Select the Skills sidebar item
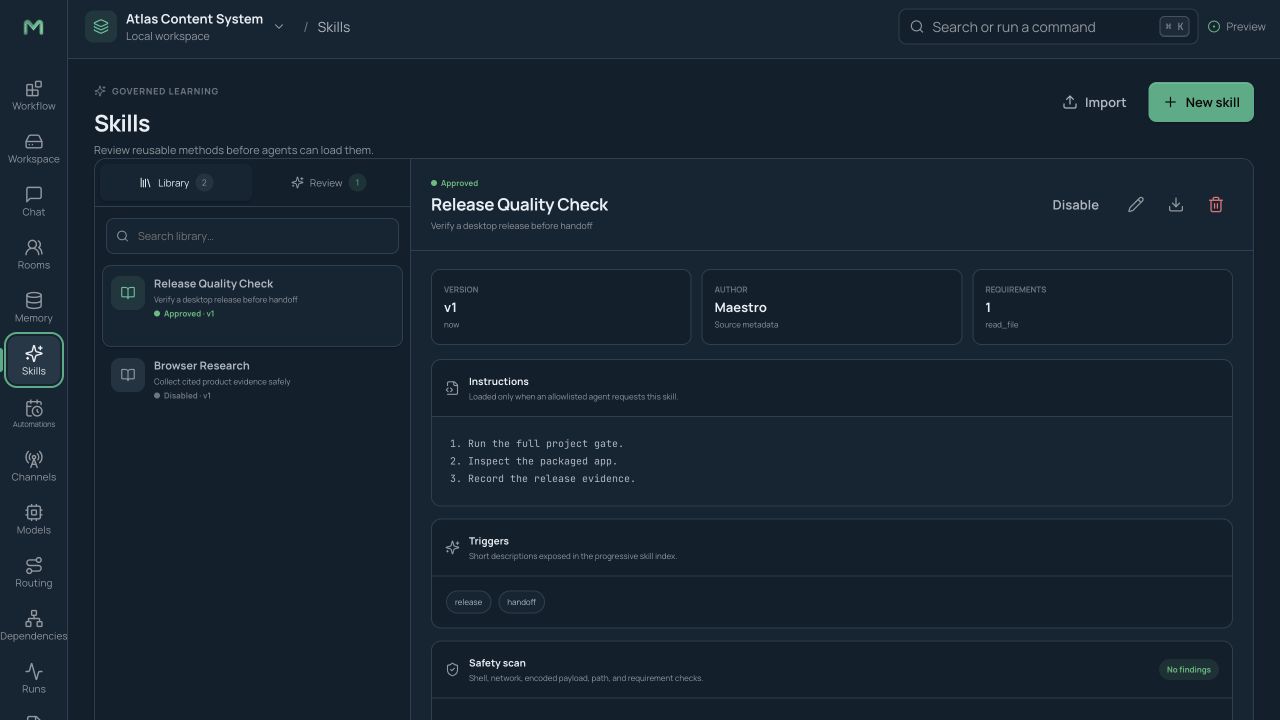 point(33,361)
